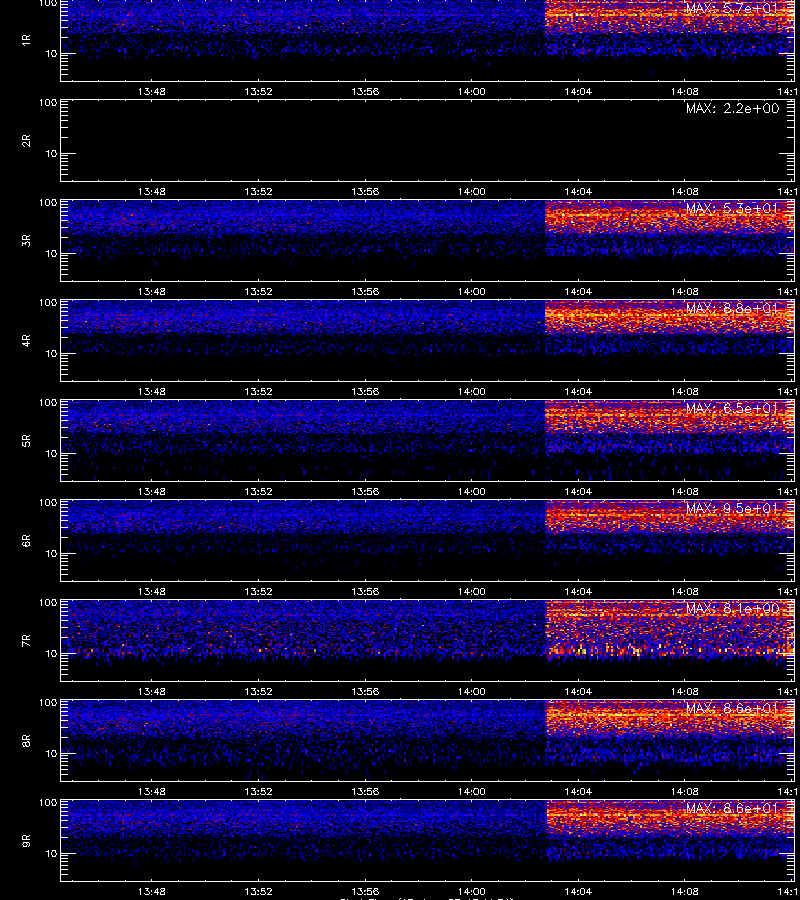
Task: Click the 14:00 time label below panel 4R
Action: pyautogui.click(x=472, y=391)
